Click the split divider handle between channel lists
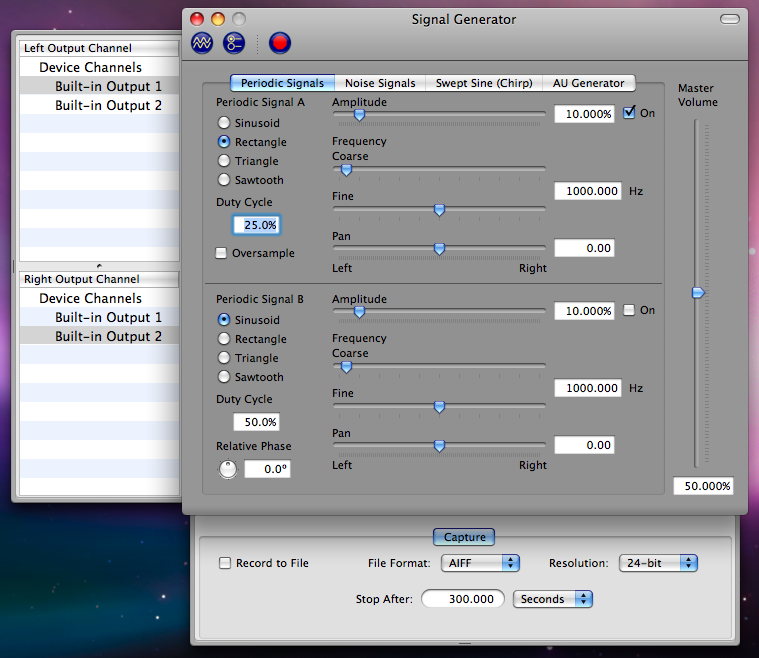Screen dimensions: 759x658 click(x=99, y=266)
